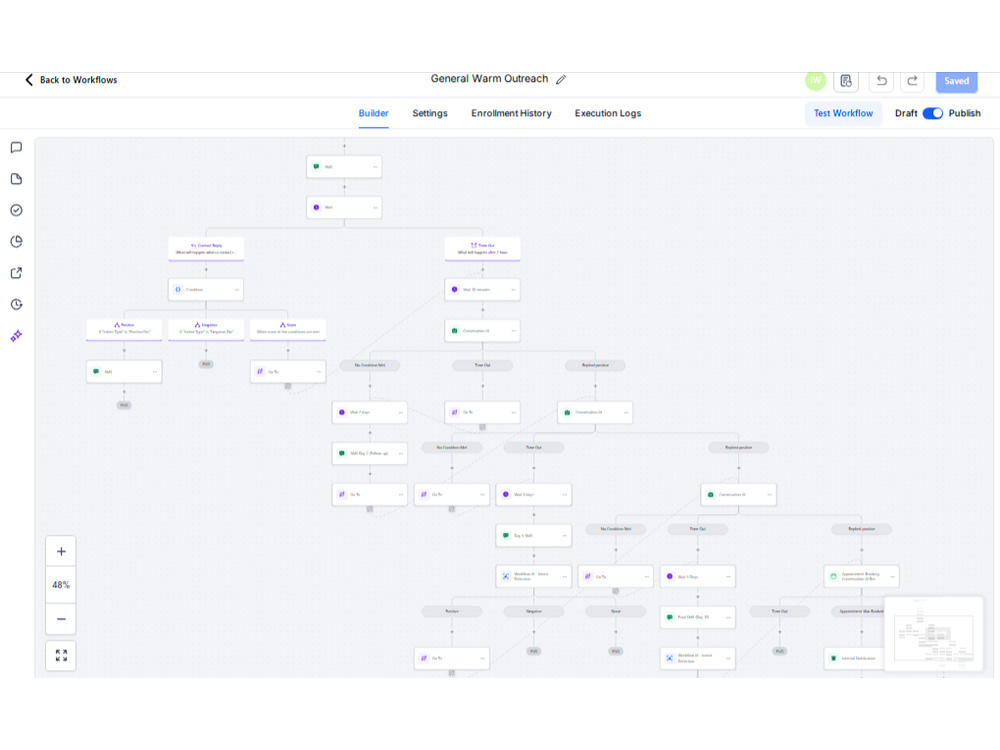Image resolution: width=1000 pixels, height=750 pixels.
Task: Open the Execution Logs tab
Action: click(x=608, y=113)
